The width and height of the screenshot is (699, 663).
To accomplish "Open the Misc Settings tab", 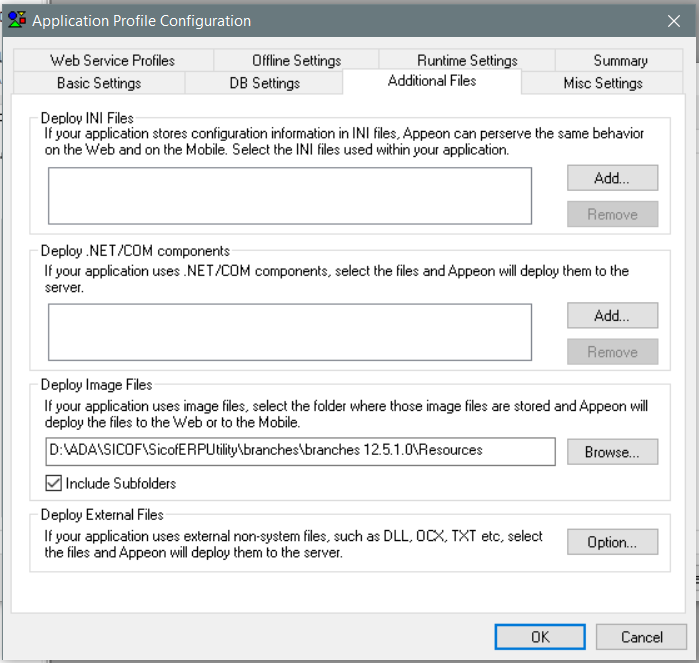I will [603, 83].
